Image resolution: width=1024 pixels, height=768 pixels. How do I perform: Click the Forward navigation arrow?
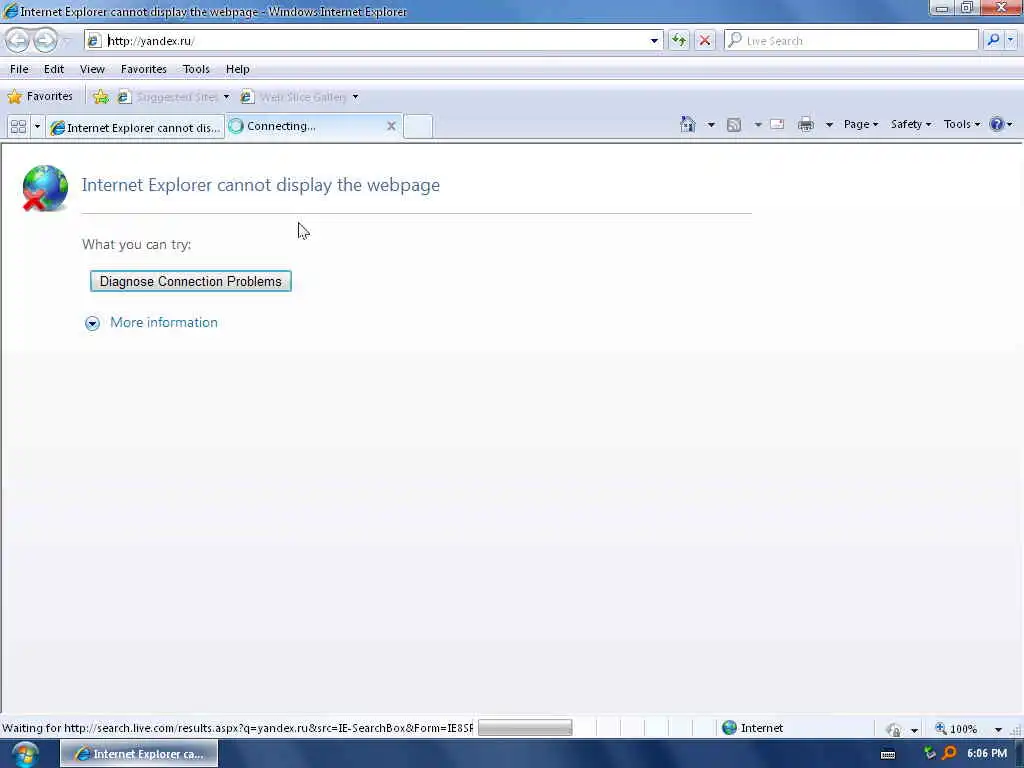pyautogui.click(x=45, y=40)
